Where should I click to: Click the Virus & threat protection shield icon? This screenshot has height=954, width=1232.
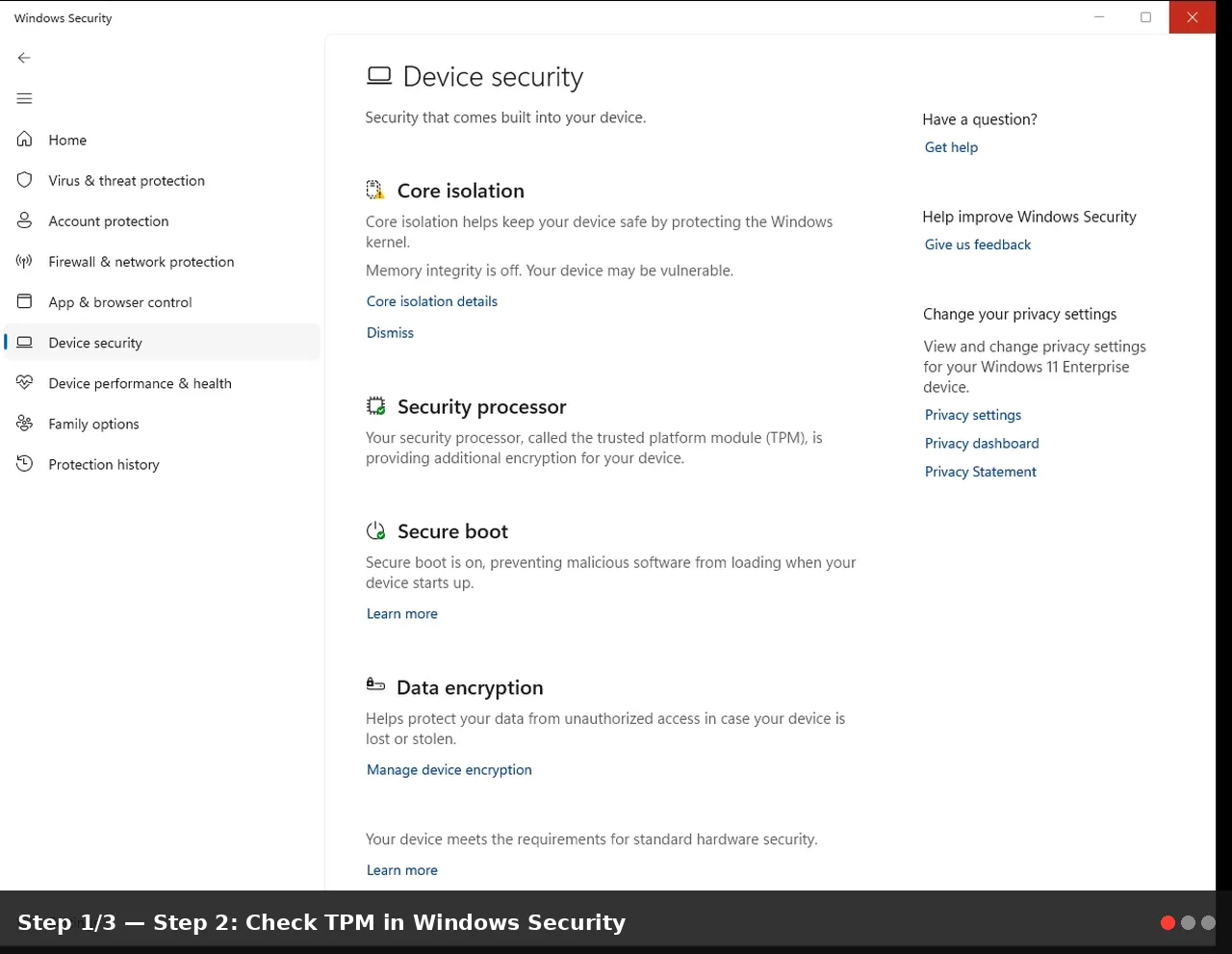[x=25, y=180]
